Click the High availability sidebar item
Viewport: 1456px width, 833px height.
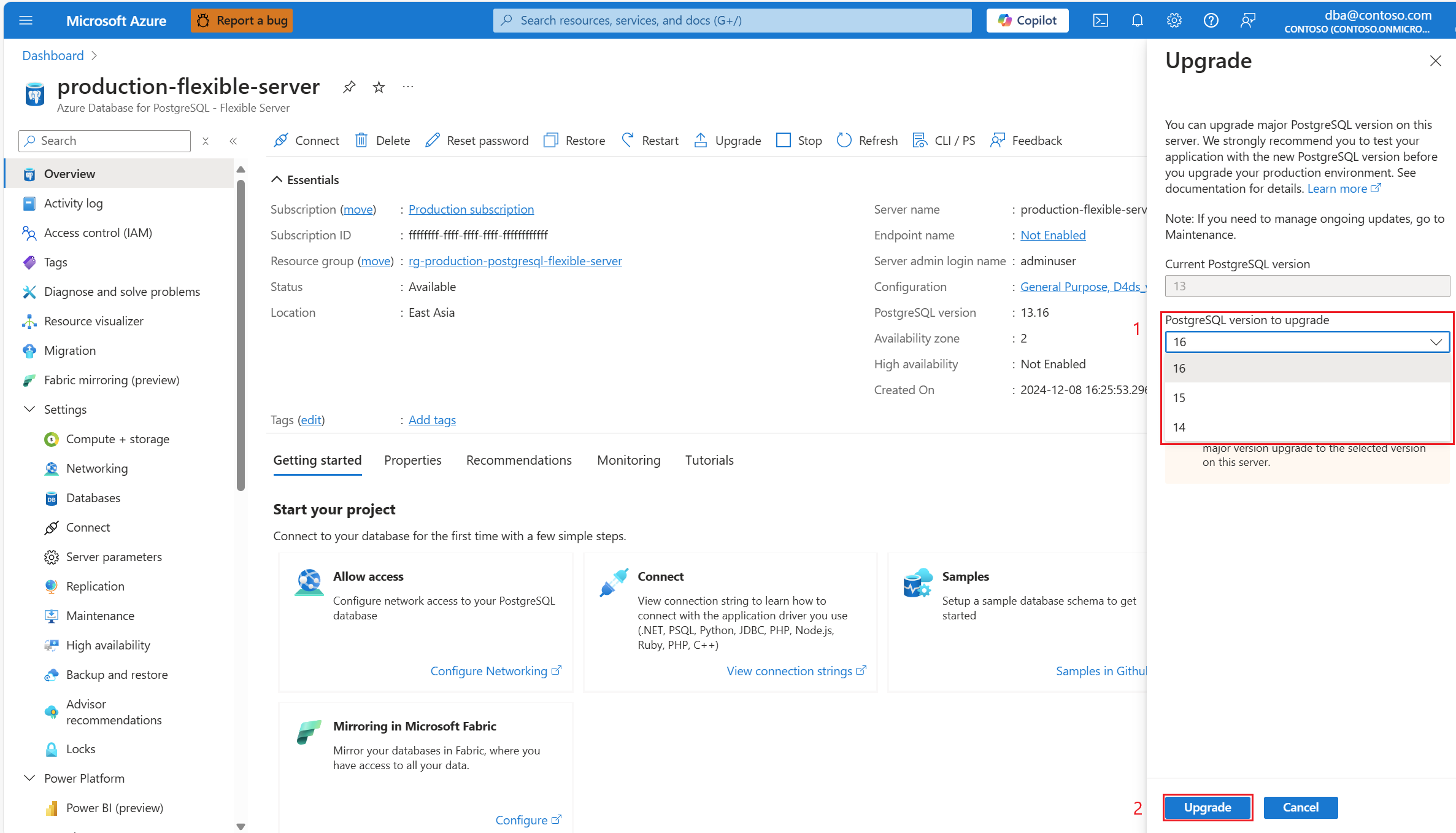coord(109,644)
